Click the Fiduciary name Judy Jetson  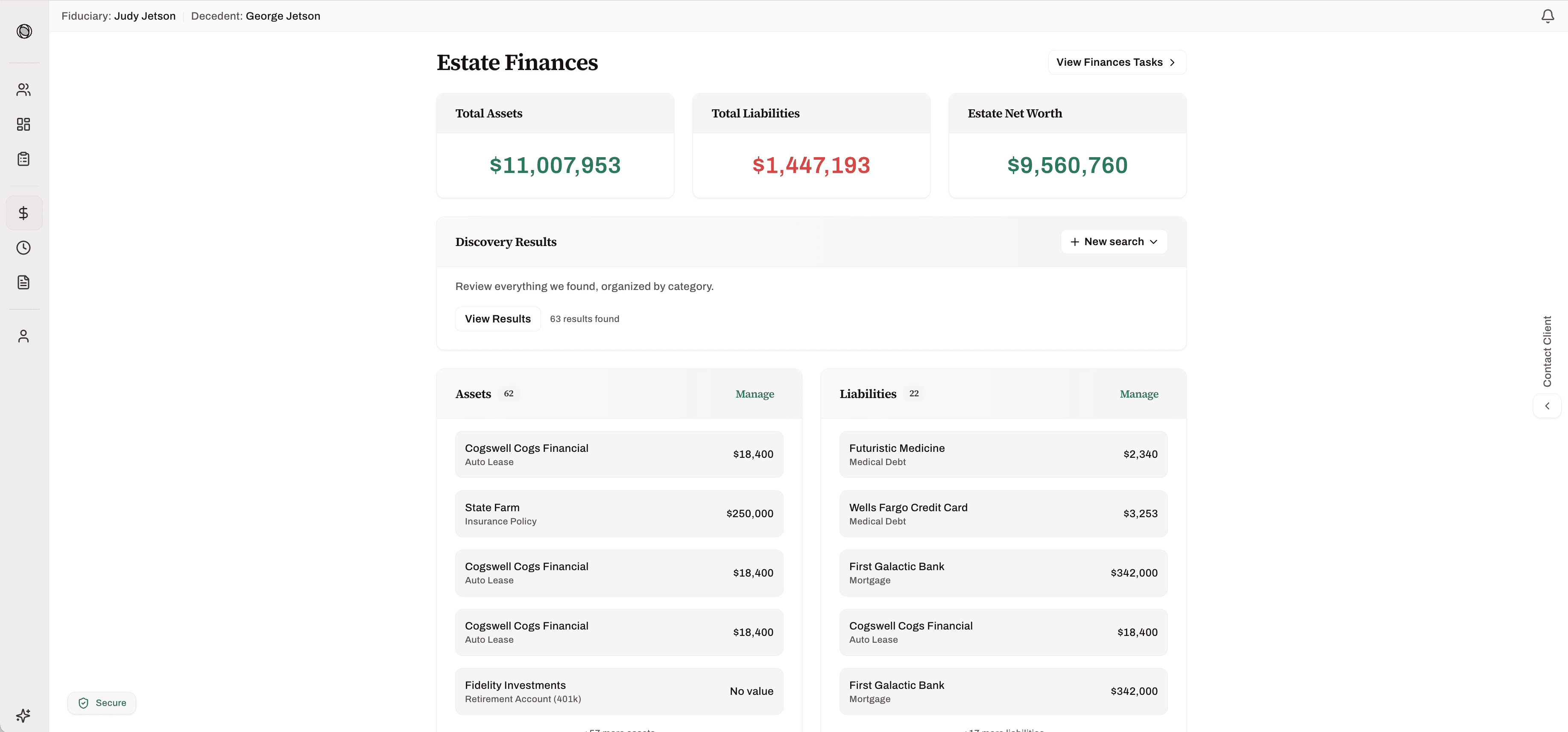[x=145, y=16]
